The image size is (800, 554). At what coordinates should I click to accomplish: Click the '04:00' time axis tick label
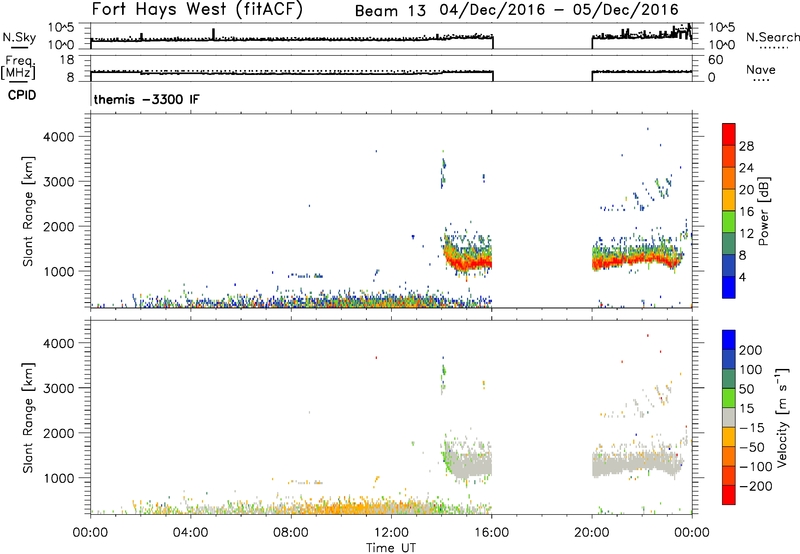tap(191, 533)
